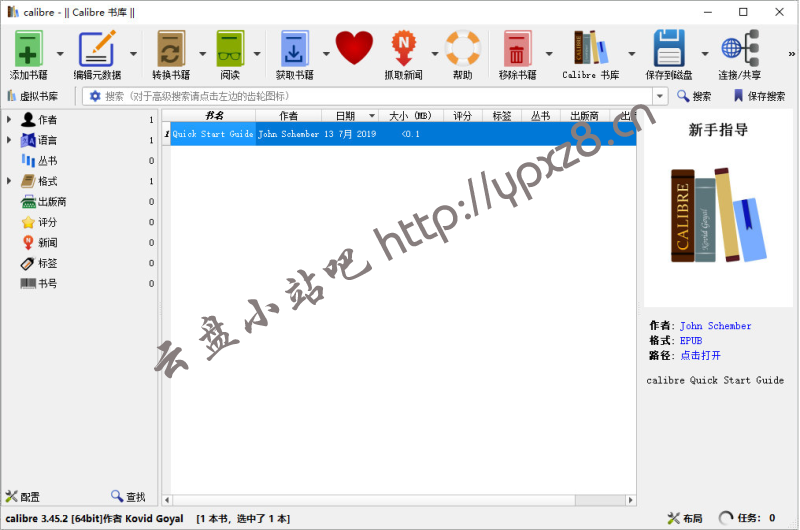Open dropdown arrow beside Calibre 书库
The width and height of the screenshot is (800, 530).
point(632,54)
